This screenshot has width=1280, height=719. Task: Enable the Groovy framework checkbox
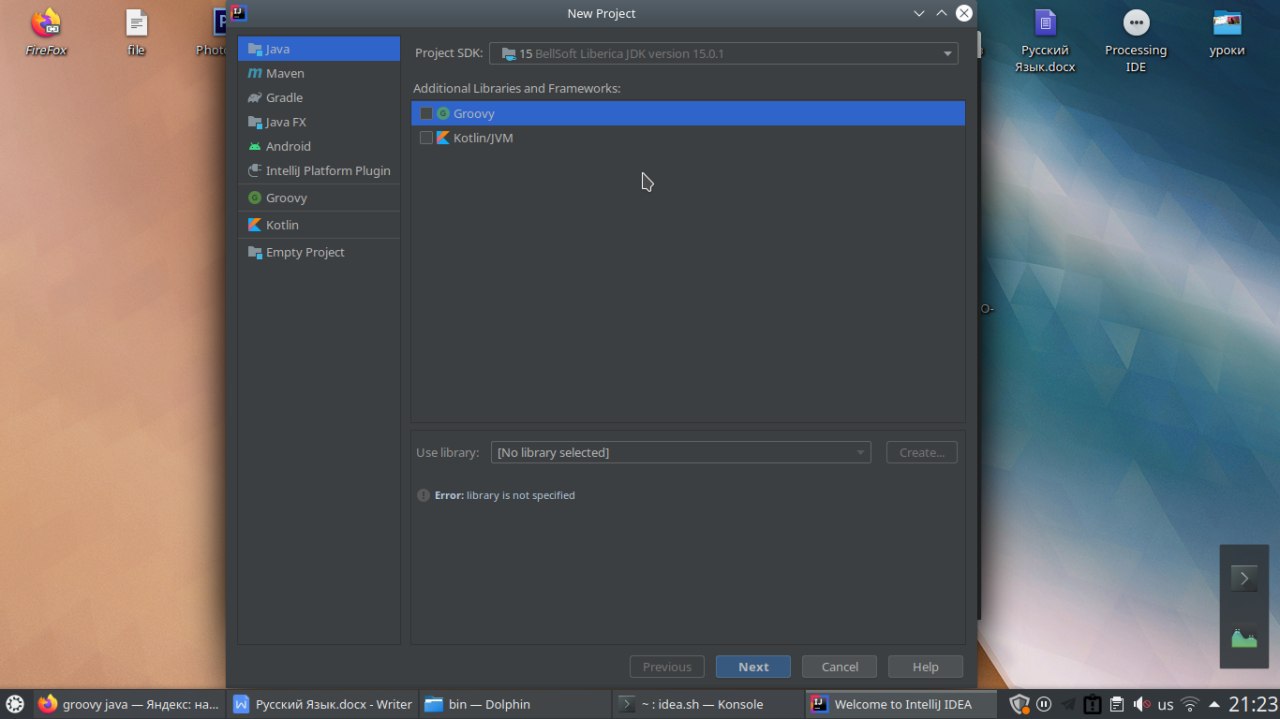[x=426, y=113]
